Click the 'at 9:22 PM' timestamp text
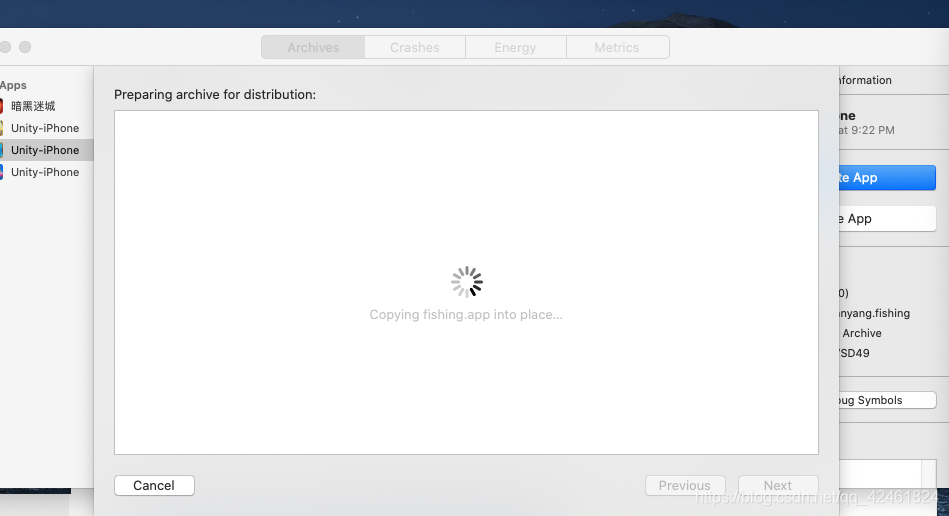The image size is (949, 516). (866, 130)
